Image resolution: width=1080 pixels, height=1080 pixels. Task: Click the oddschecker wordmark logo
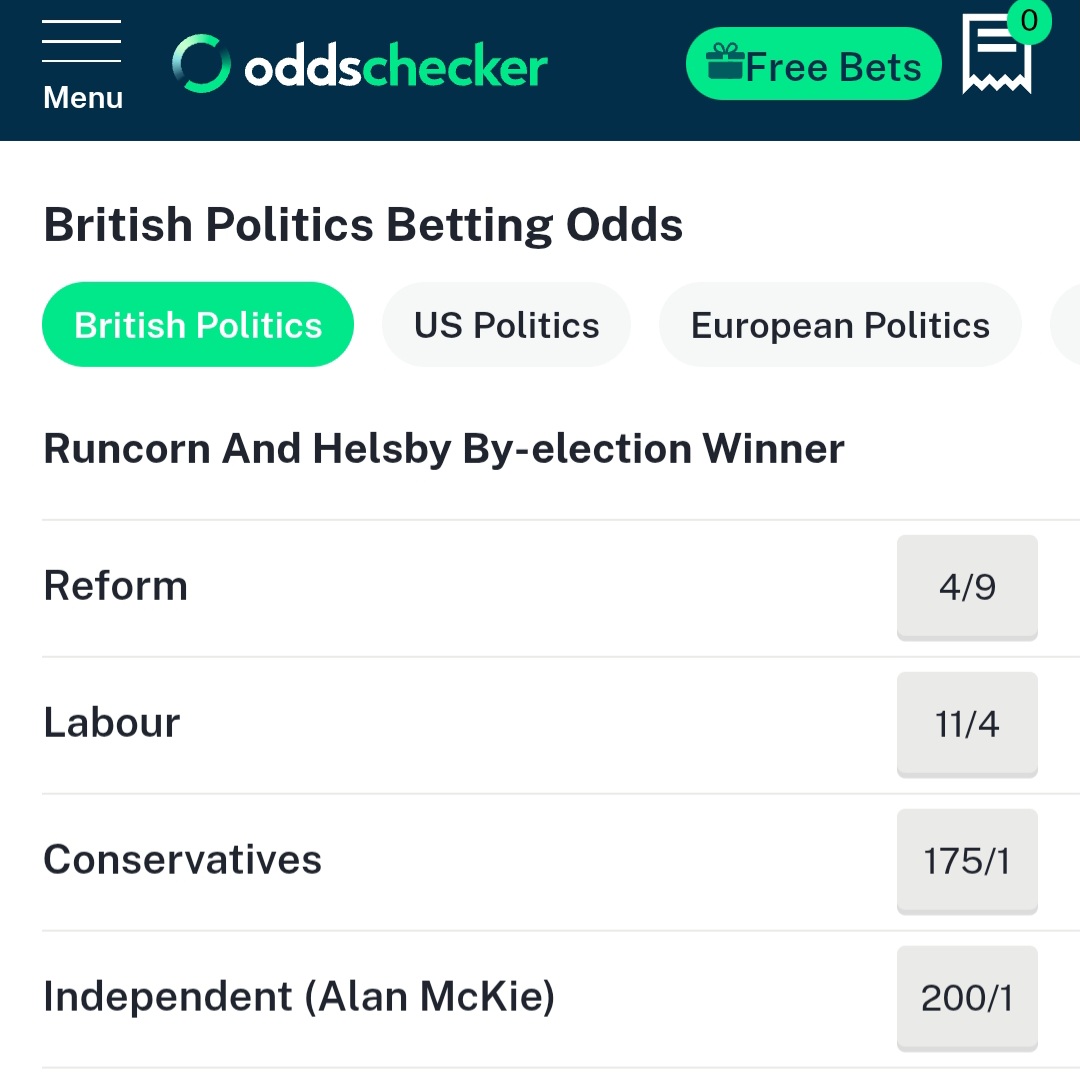[x=396, y=65]
